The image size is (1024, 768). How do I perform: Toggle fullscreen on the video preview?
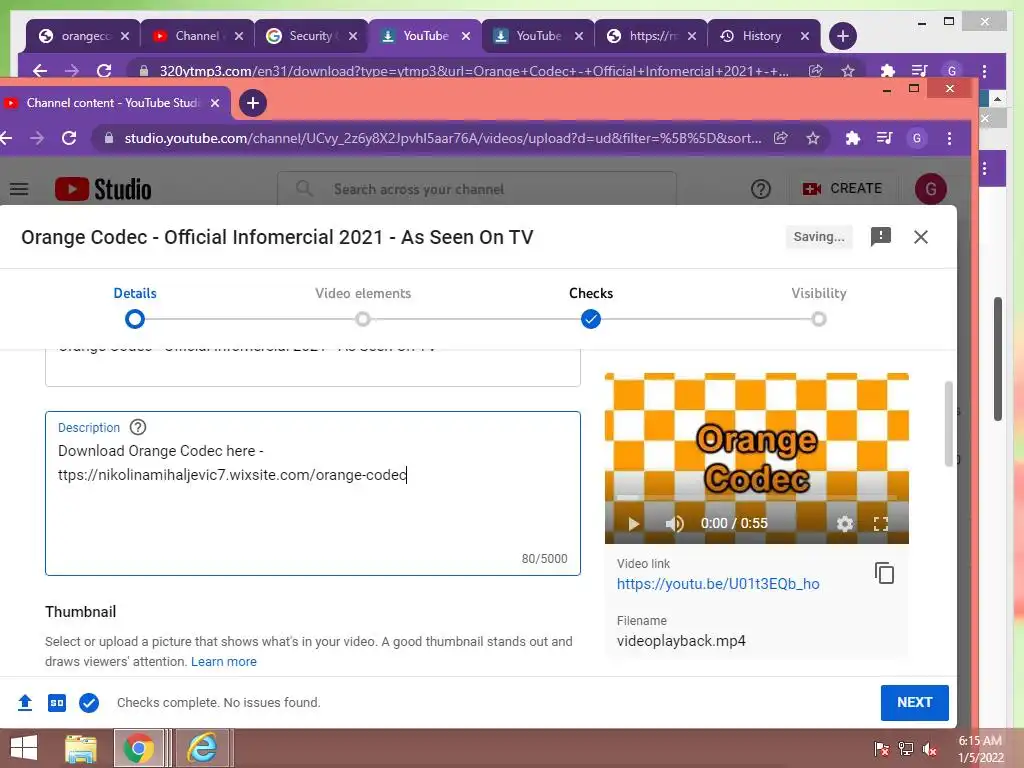[x=881, y=524]
